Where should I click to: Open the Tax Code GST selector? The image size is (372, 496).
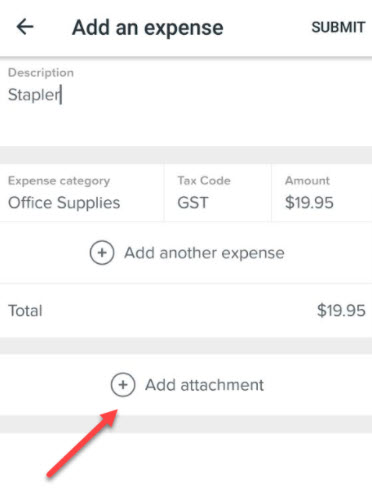(x=218, y=192)
